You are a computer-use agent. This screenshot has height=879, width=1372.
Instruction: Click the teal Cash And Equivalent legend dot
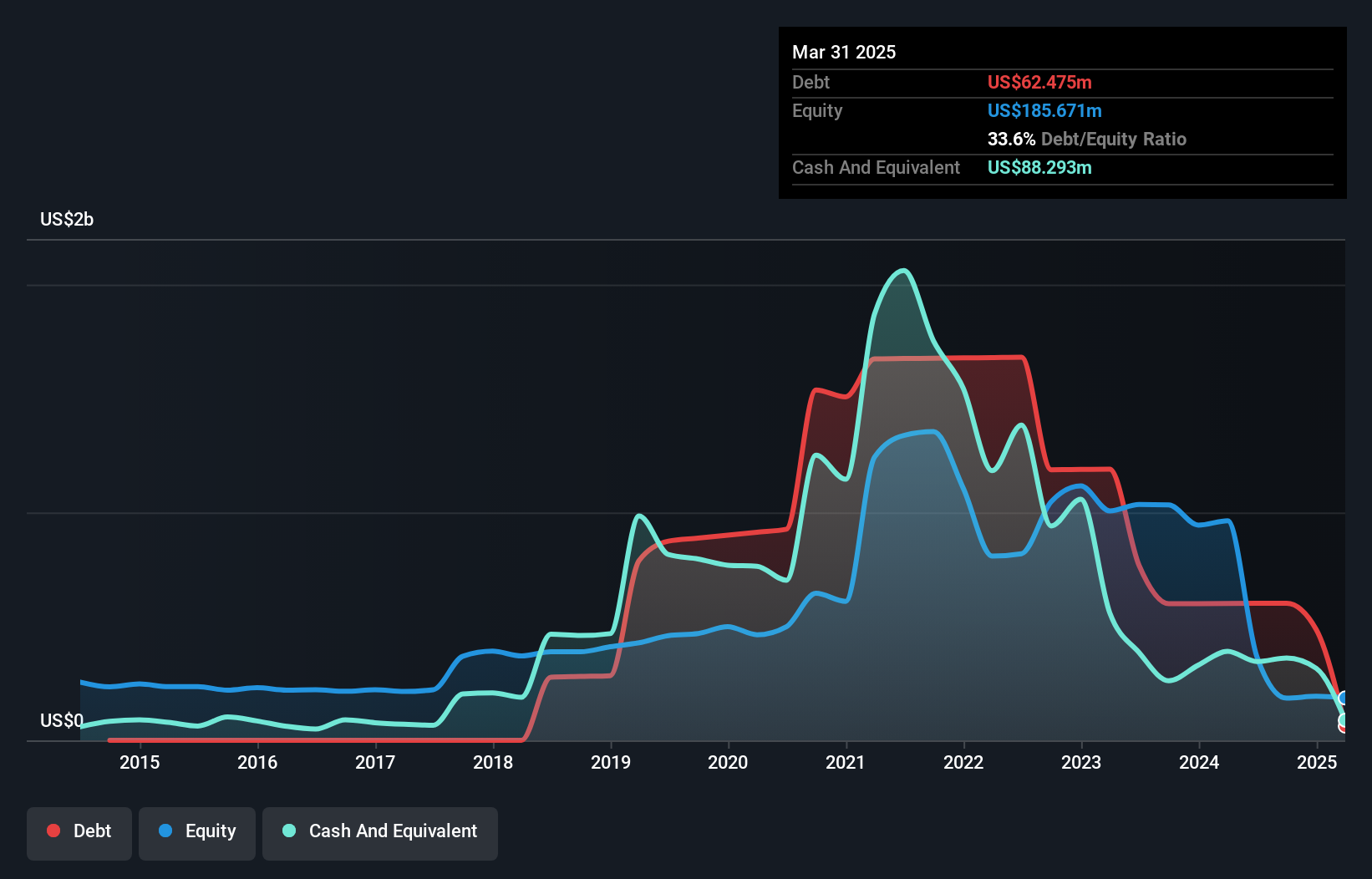click(x=289, y=831)
